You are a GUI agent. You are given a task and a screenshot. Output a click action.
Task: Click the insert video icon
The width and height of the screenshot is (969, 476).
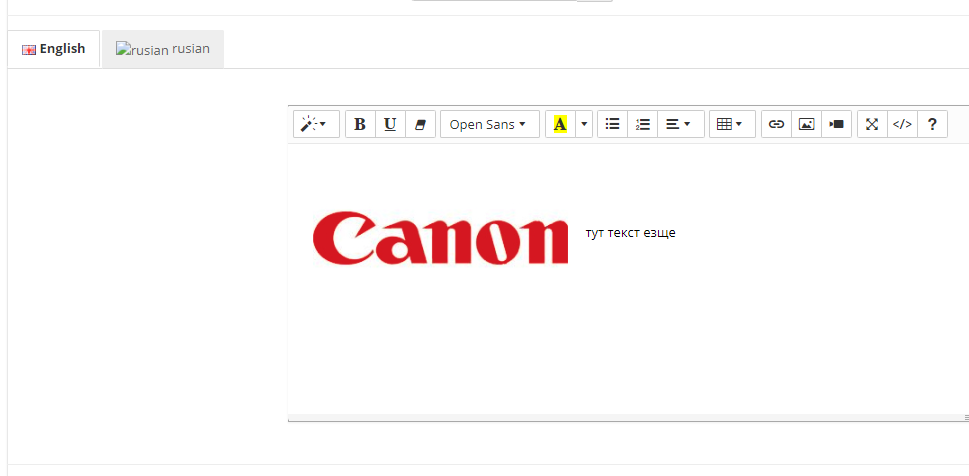(837, 124)
